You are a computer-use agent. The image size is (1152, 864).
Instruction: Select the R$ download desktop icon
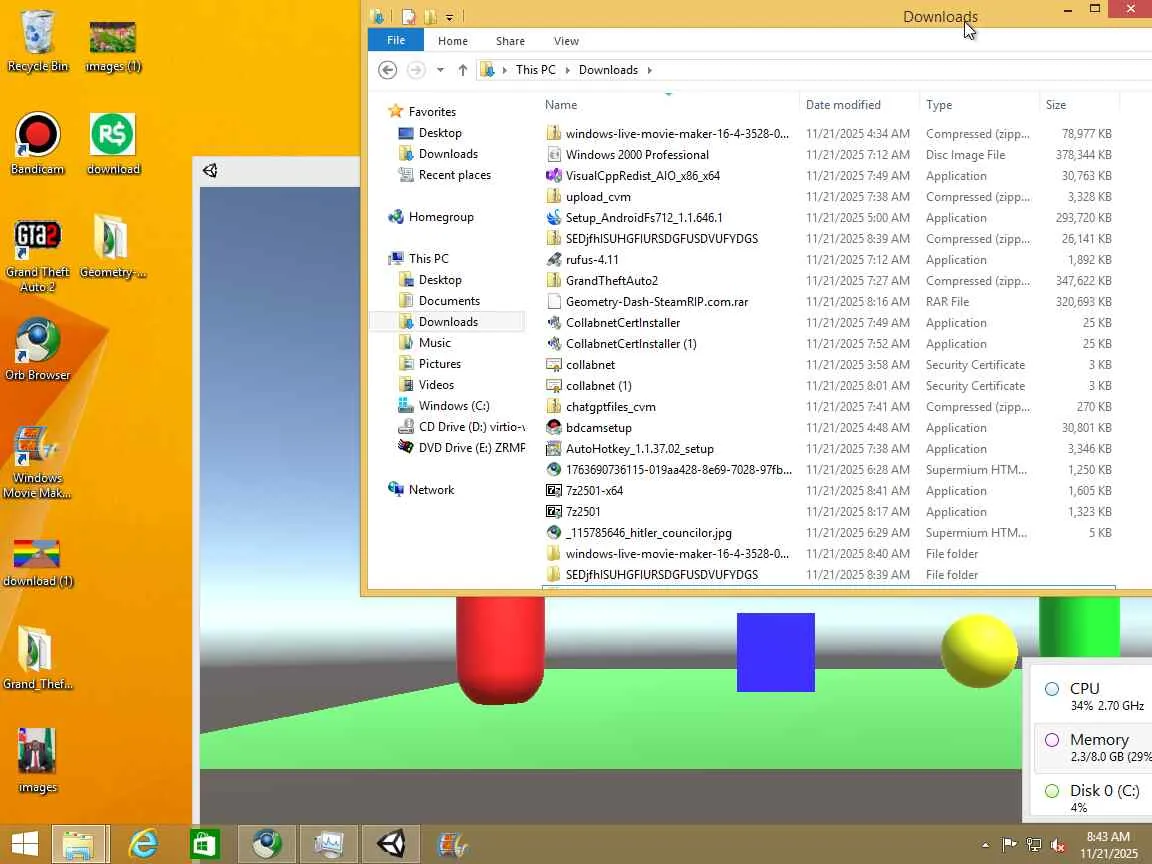tap(112, 143)
